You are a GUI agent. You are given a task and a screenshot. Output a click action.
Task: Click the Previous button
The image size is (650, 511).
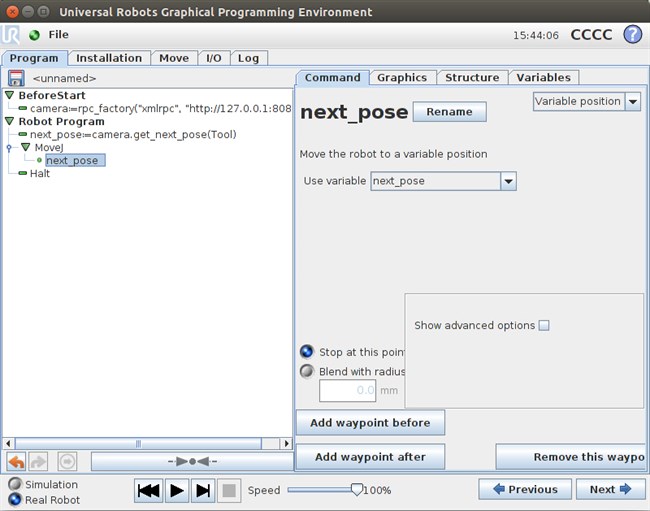[x=525, y=489]
